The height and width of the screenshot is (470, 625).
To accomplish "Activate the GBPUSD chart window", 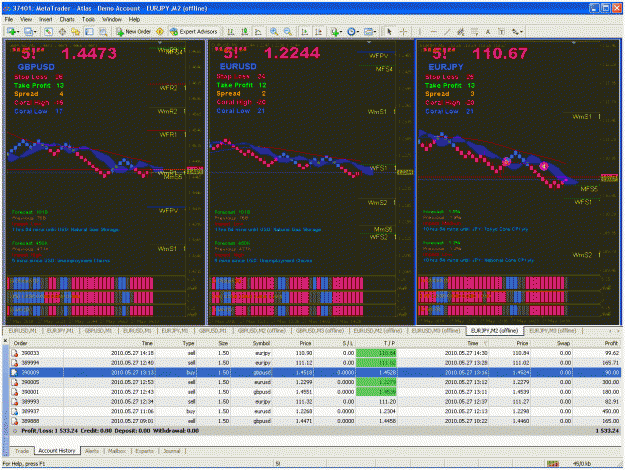I will (104, 182).
